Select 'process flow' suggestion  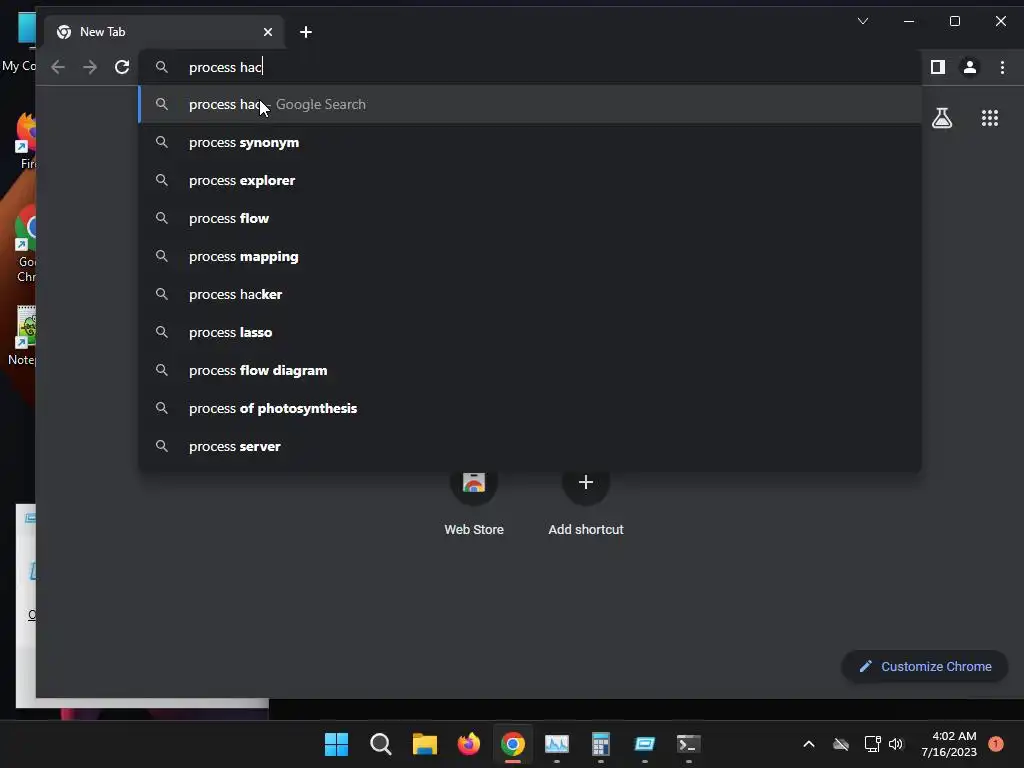click(x=530, y=218)
